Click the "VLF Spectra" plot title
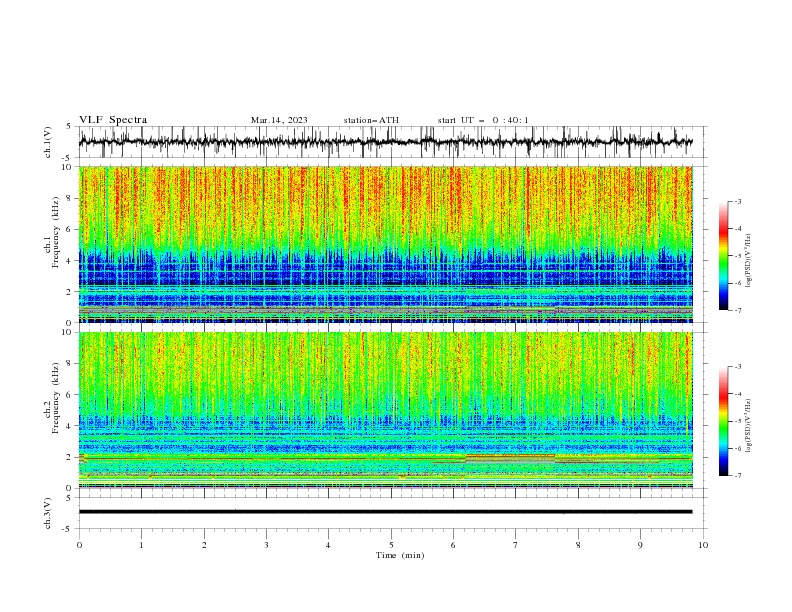 pos(113,120)
